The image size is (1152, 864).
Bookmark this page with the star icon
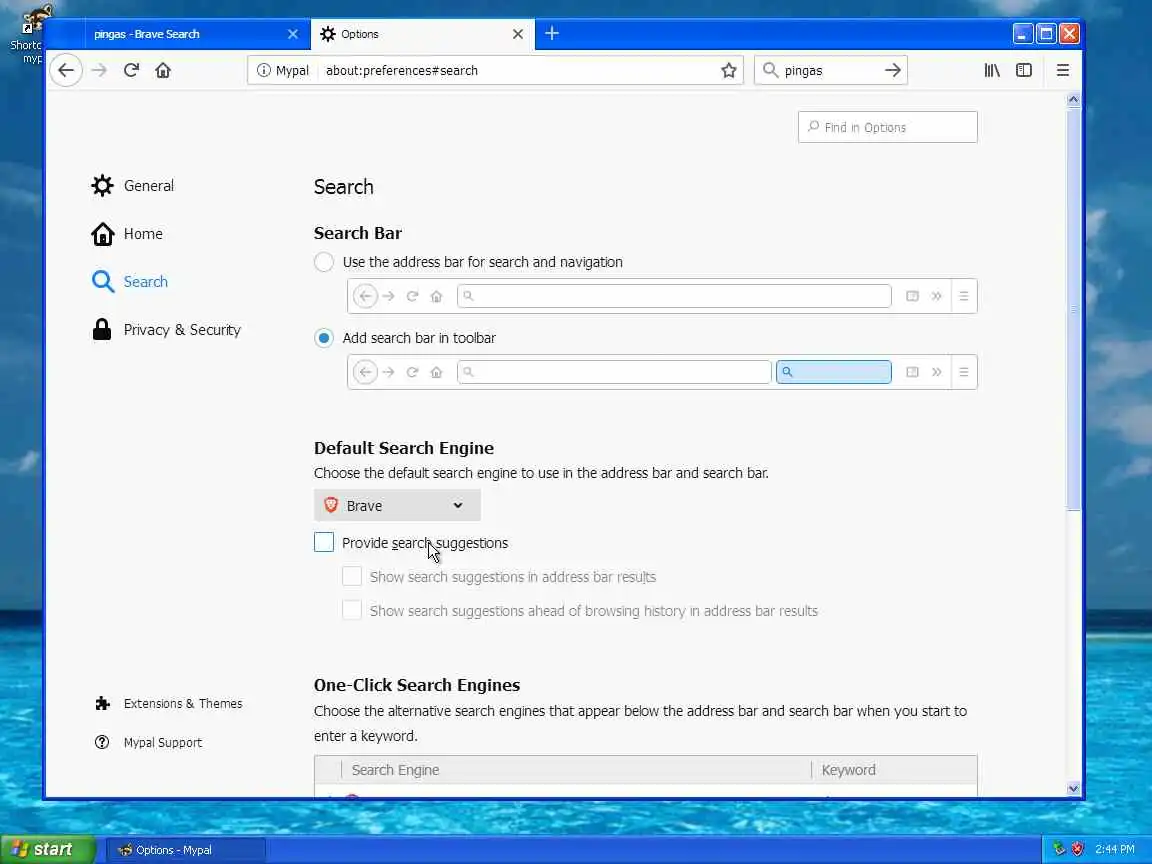(728, 71)
